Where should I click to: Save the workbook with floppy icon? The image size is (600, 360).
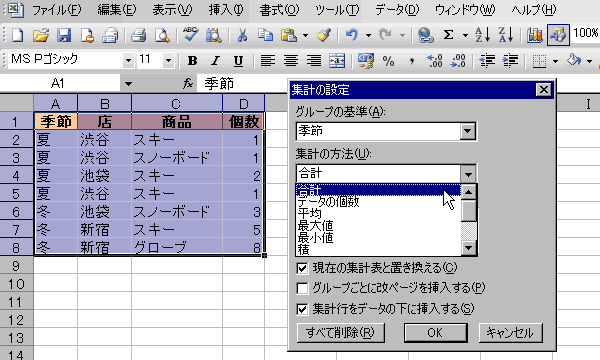tap(64, 35)
